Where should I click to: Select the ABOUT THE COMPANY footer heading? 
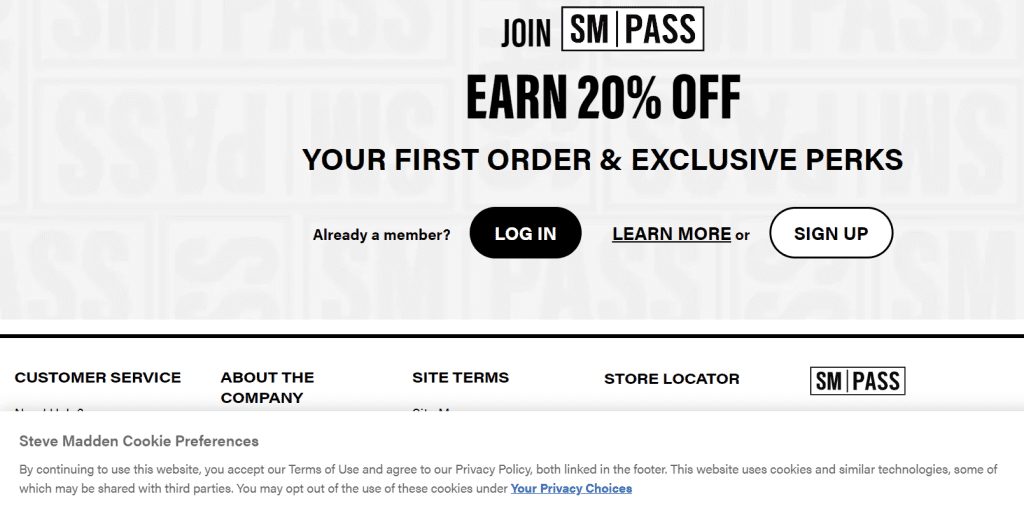coord(267,387)
